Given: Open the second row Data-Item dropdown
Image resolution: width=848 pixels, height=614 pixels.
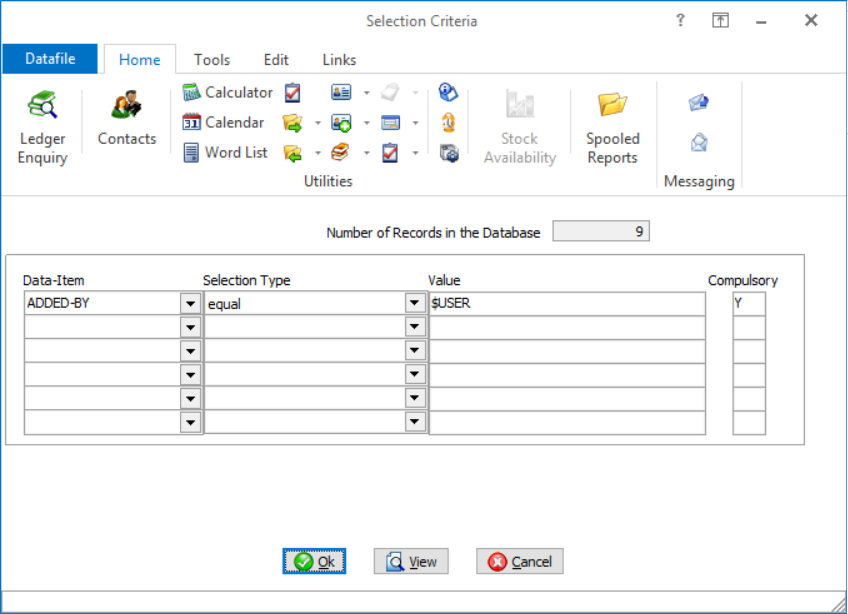Looking at the screenshot, I should pos(190,327).
